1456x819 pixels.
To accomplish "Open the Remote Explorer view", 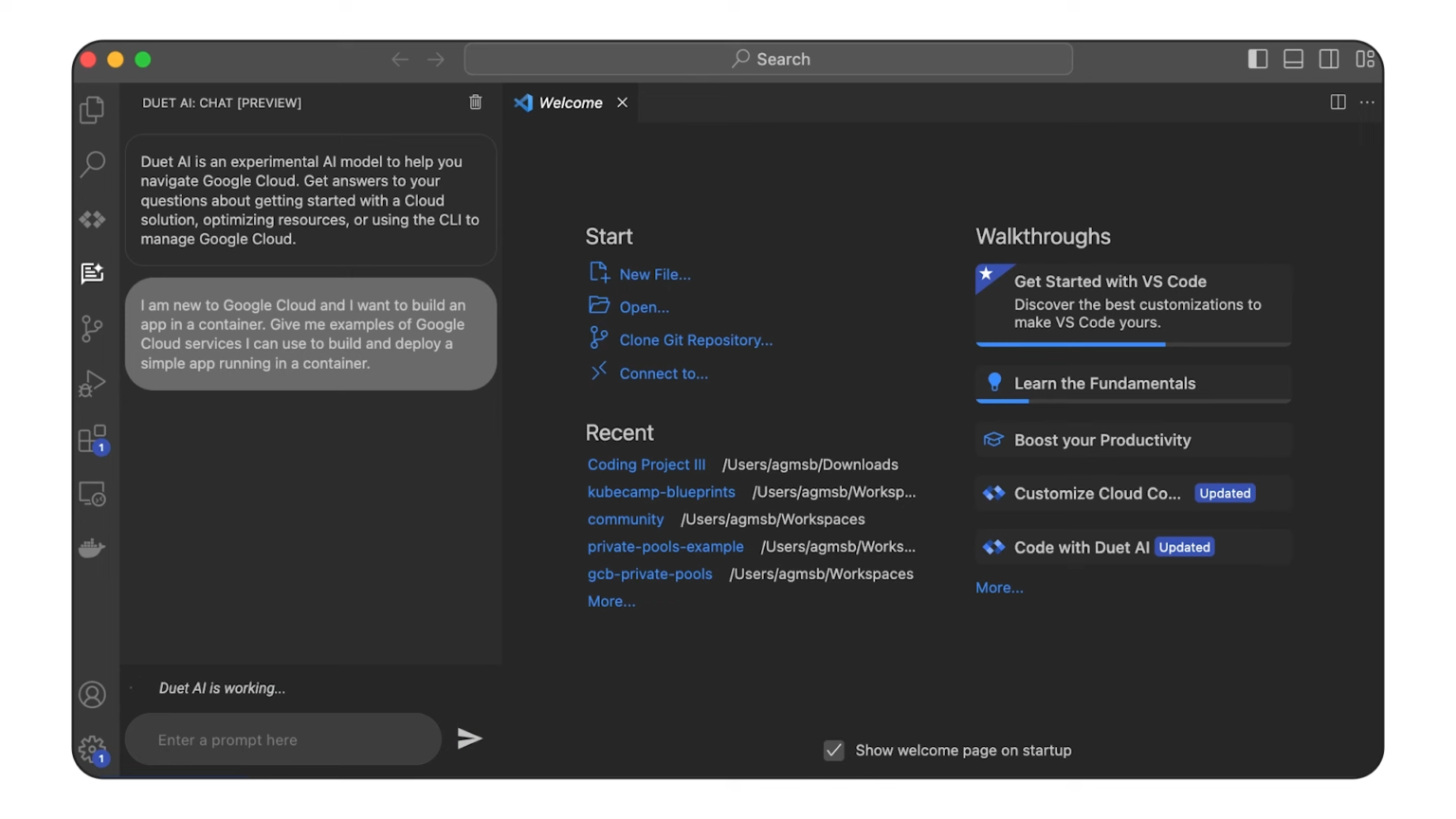I will tap(92, 494).
